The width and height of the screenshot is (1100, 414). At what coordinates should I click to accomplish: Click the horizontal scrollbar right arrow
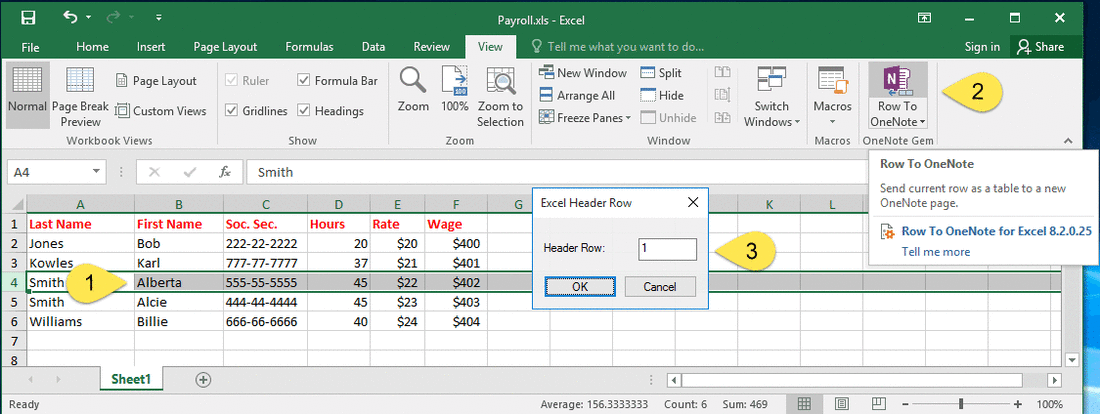click(1054, 380)
